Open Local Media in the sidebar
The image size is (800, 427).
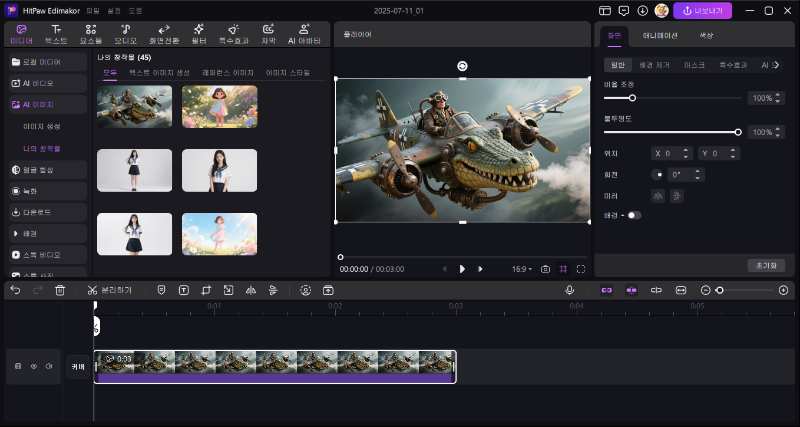coord(48,62)
